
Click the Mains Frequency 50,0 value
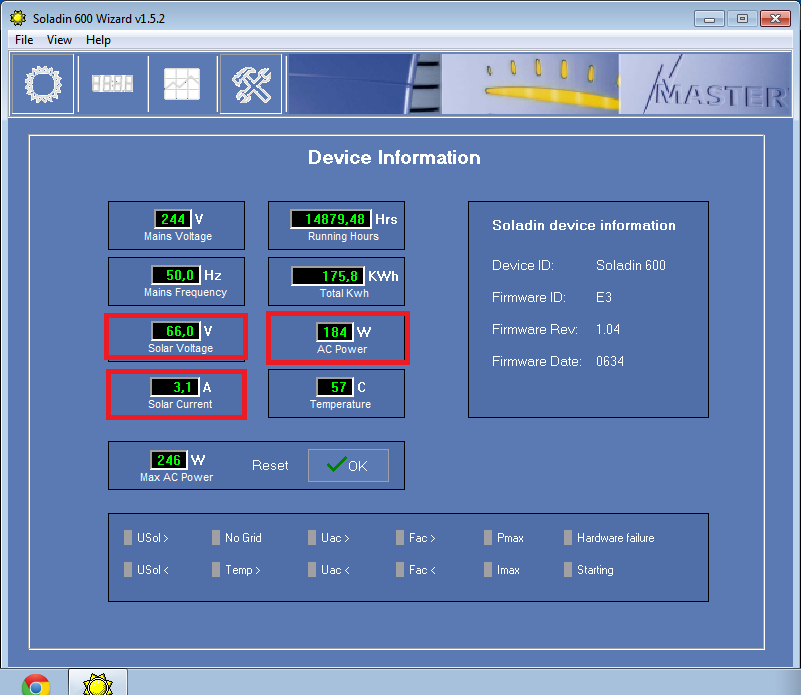point(176,275)
